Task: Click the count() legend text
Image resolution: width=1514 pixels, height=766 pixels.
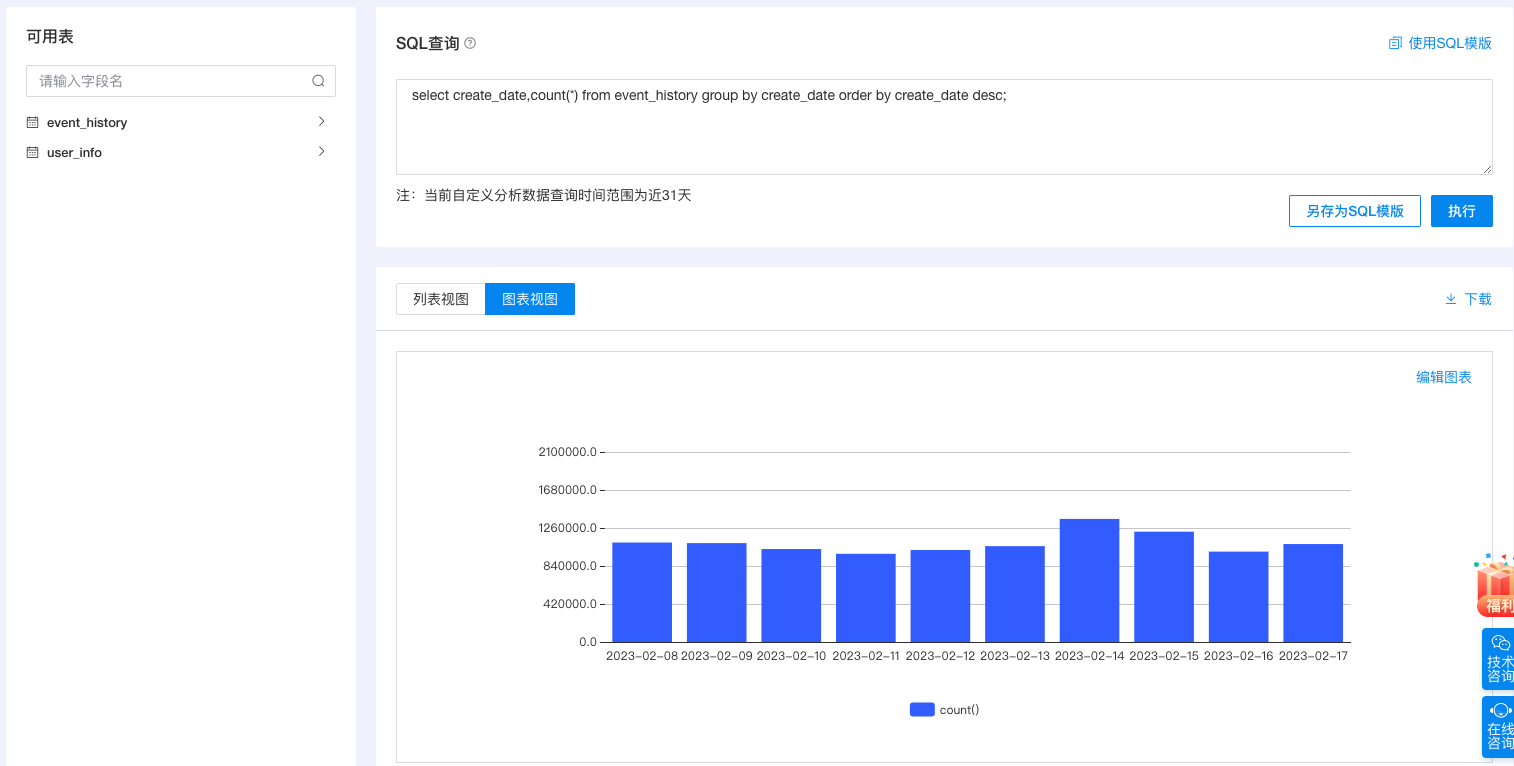Action: tap(959, 709)
